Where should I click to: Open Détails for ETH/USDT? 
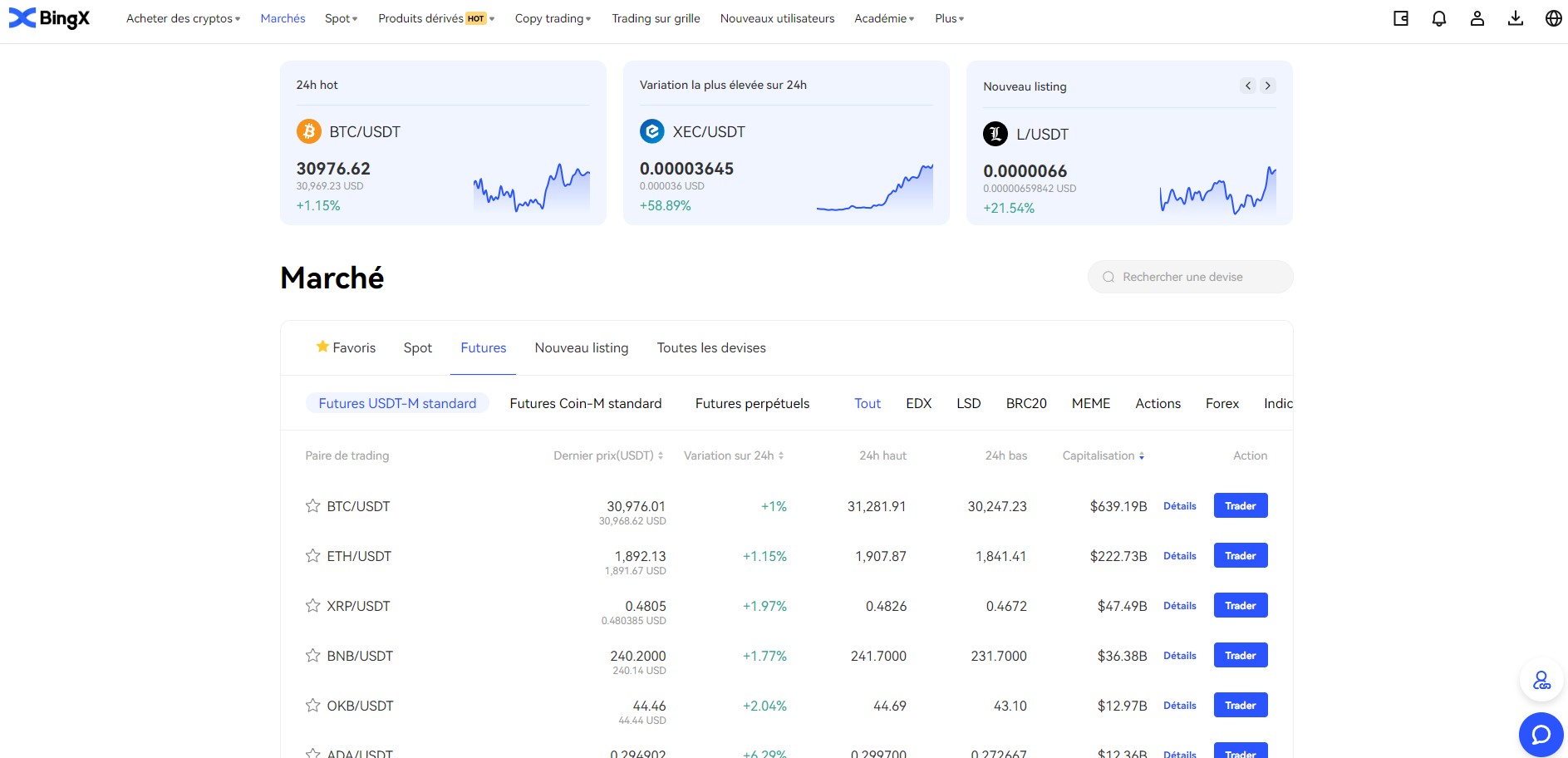coord(1180,555)
